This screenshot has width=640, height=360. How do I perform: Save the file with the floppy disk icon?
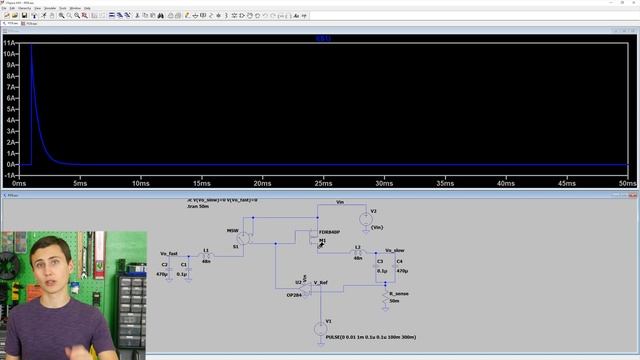point(24,16)
